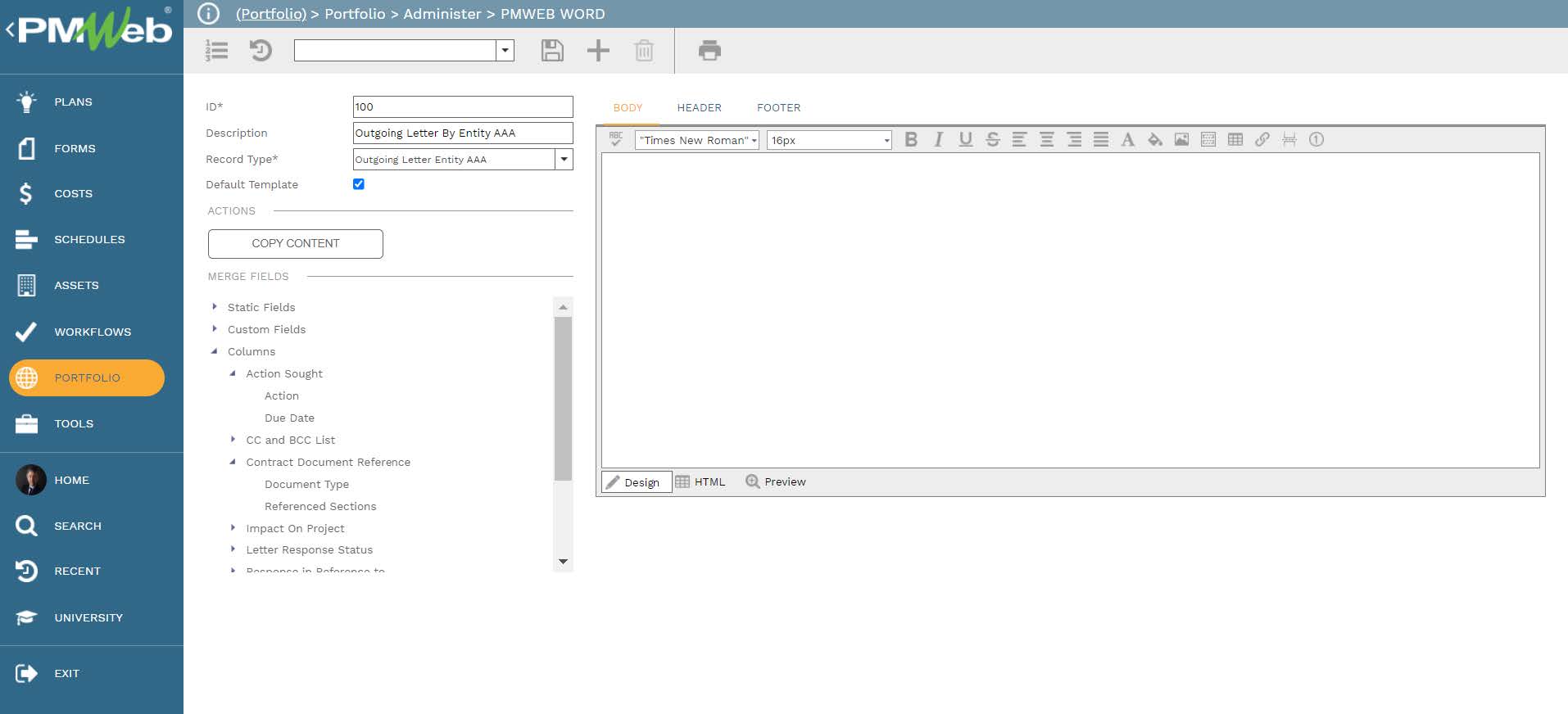Screen dimensions: 1568x714
Task: Run the spell check tool
Action: click(616, 140)
